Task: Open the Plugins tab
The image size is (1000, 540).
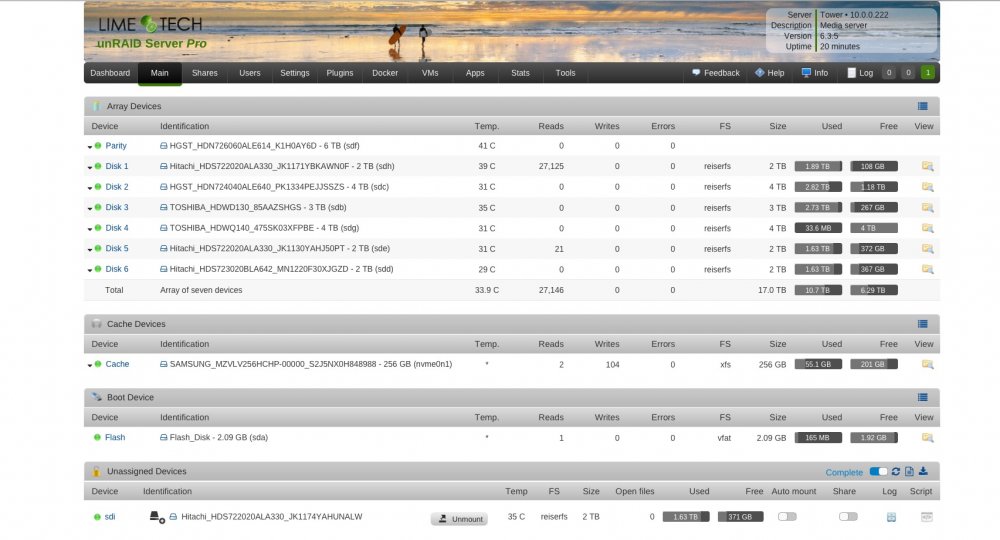Action: (x=340, y=73)
